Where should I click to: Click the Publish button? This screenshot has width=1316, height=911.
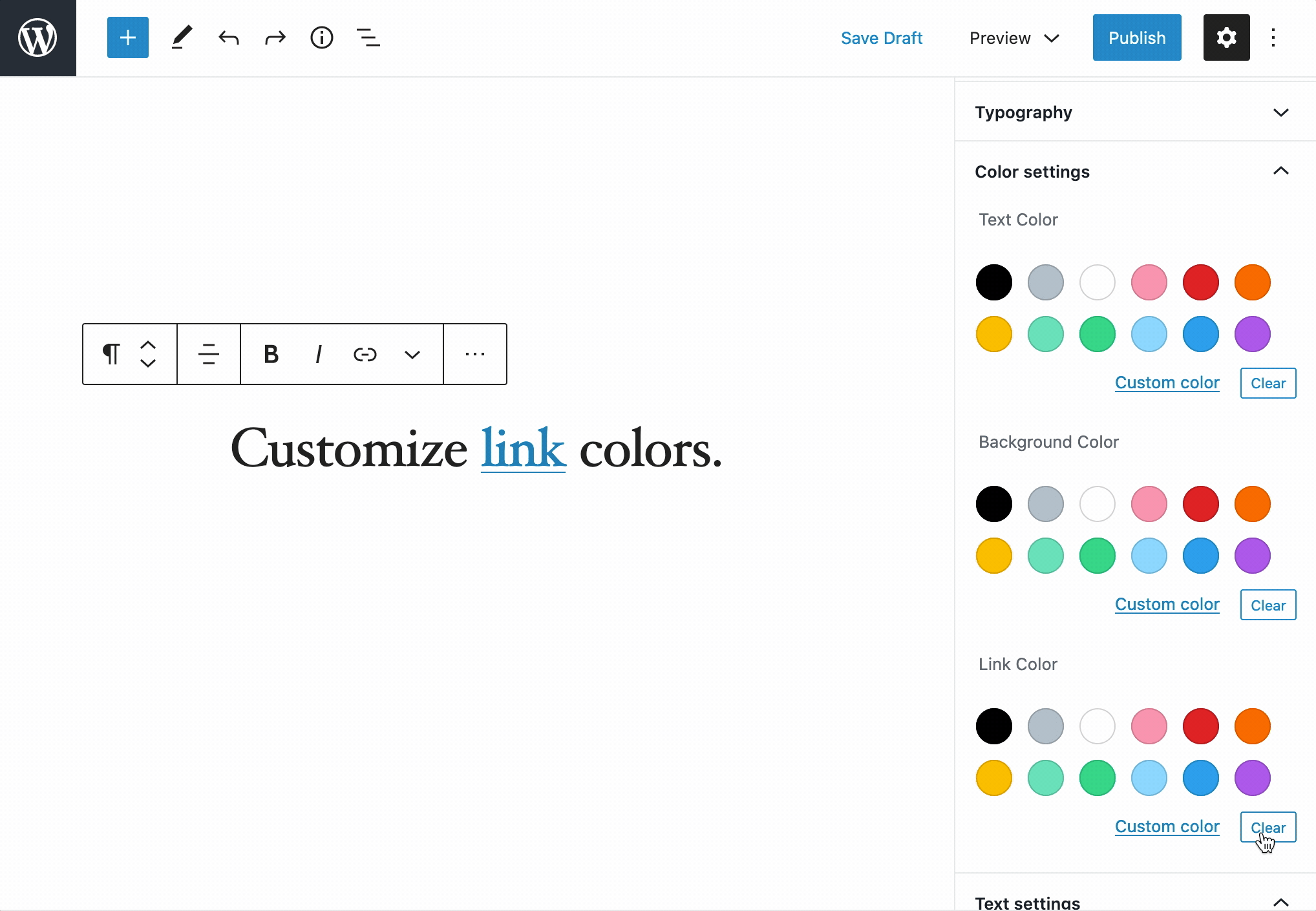pos(1136,37)
